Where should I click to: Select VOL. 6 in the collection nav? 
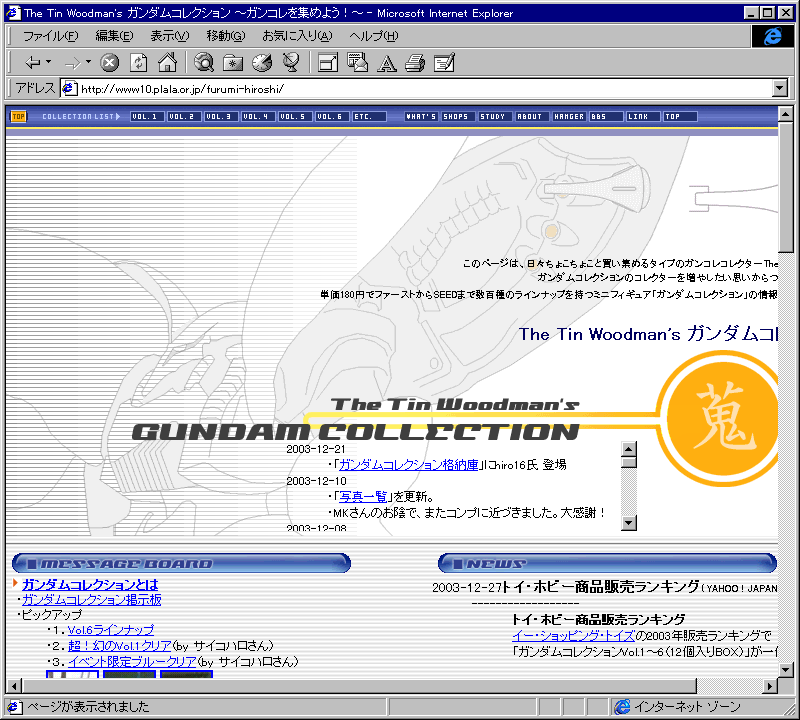(332, 116)
